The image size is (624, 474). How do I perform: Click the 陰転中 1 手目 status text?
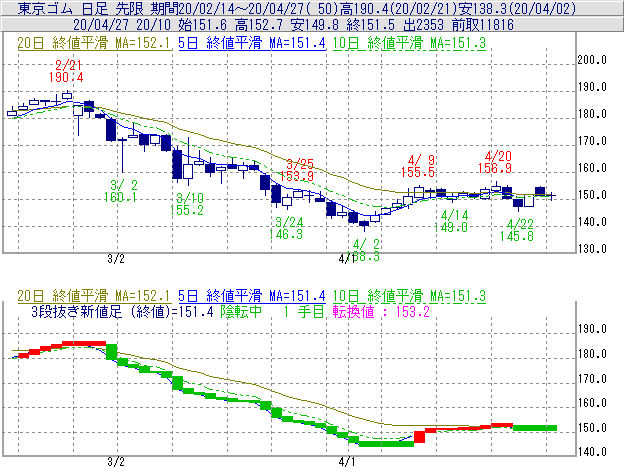(273, 312)
